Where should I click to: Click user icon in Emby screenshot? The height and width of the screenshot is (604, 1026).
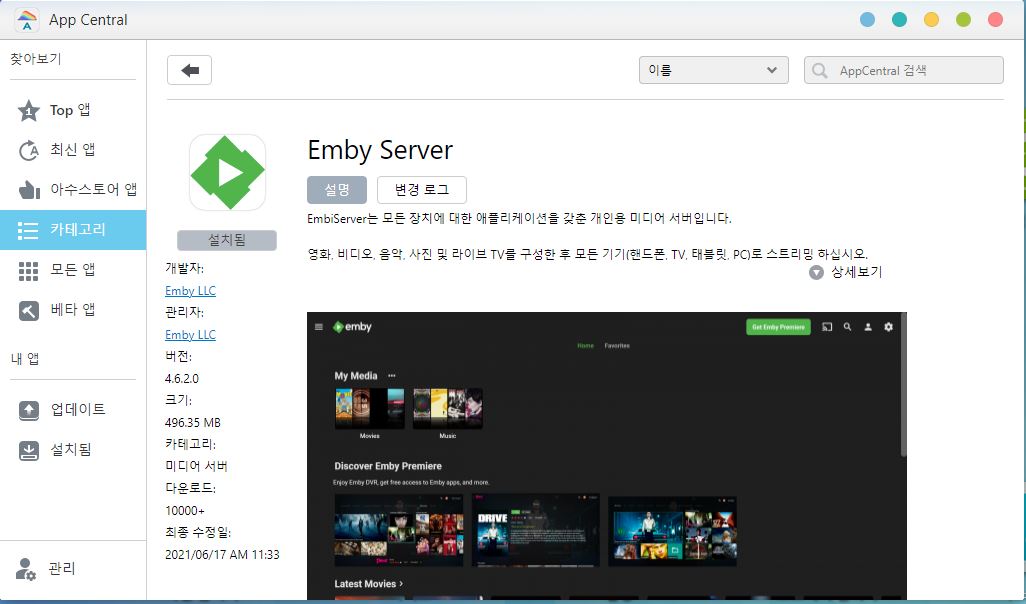pos(868,327)
